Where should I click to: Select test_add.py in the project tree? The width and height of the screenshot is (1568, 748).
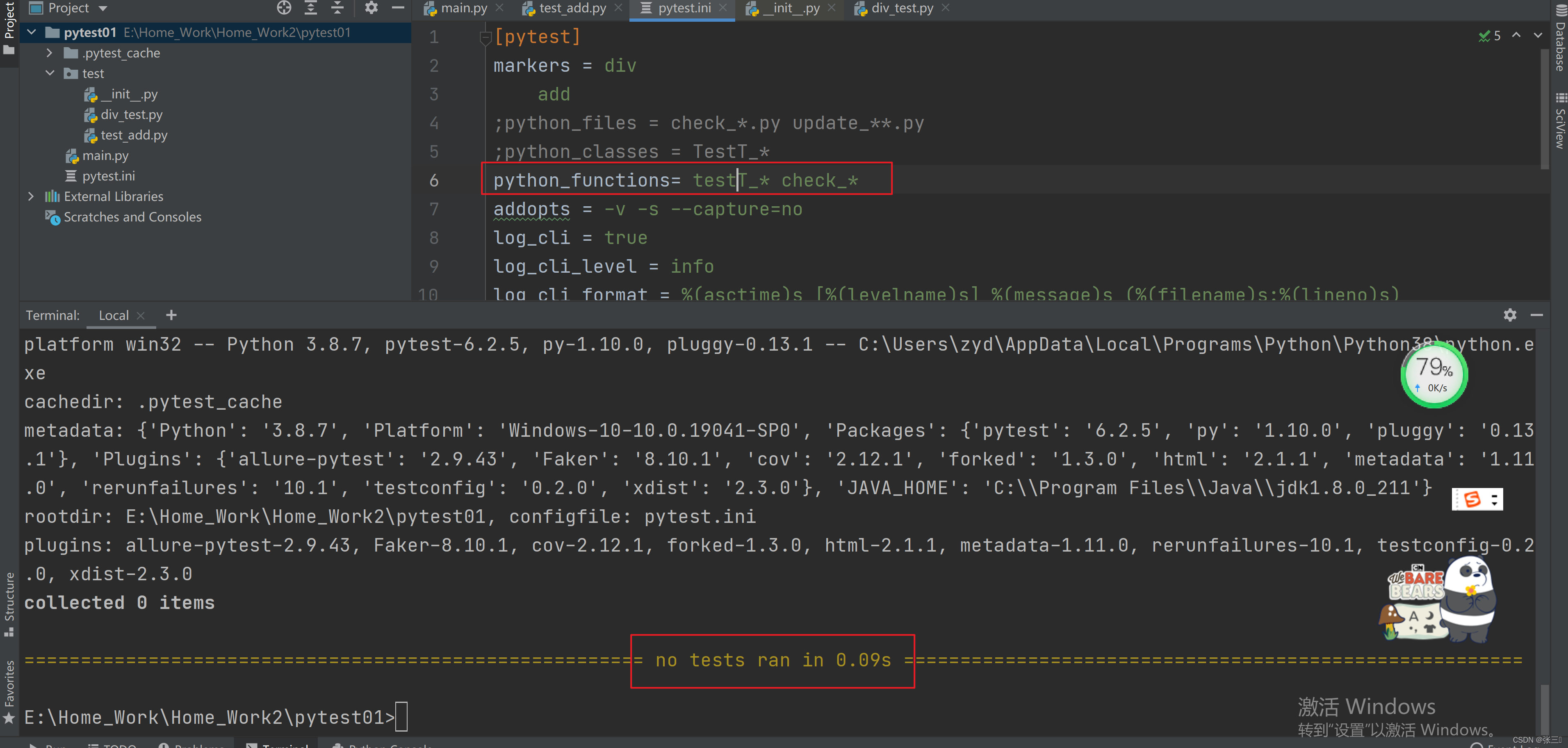click(x=134, y=135)
